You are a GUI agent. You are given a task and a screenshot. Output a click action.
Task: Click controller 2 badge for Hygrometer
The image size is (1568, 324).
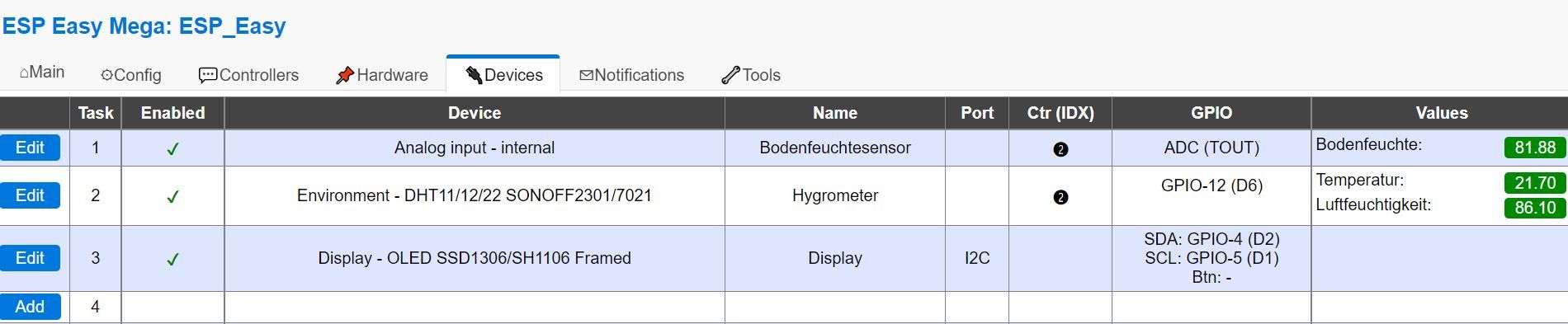click(x=1060, y=197)
